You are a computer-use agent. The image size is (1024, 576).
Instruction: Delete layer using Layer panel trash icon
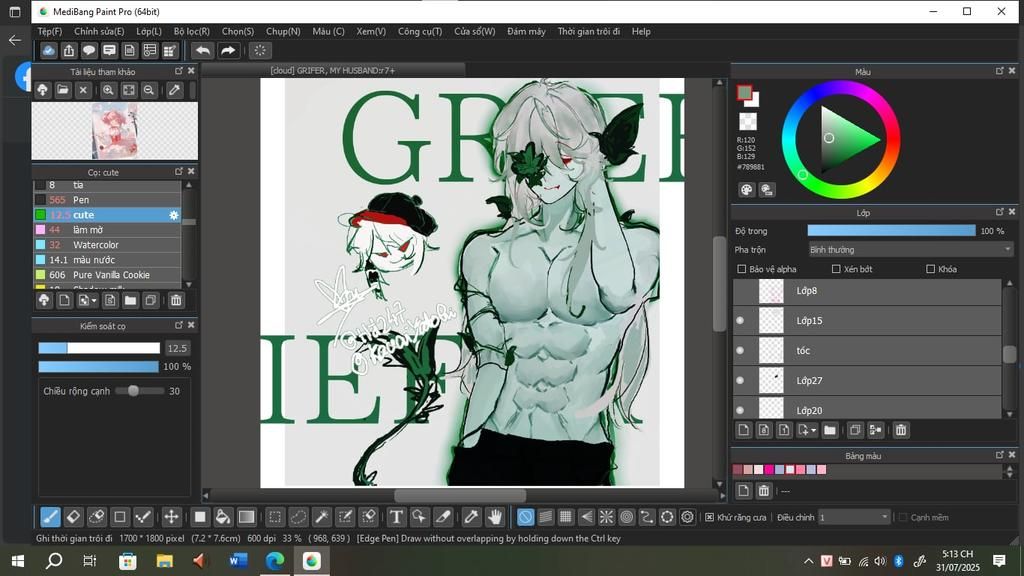[x=900, y=430]
